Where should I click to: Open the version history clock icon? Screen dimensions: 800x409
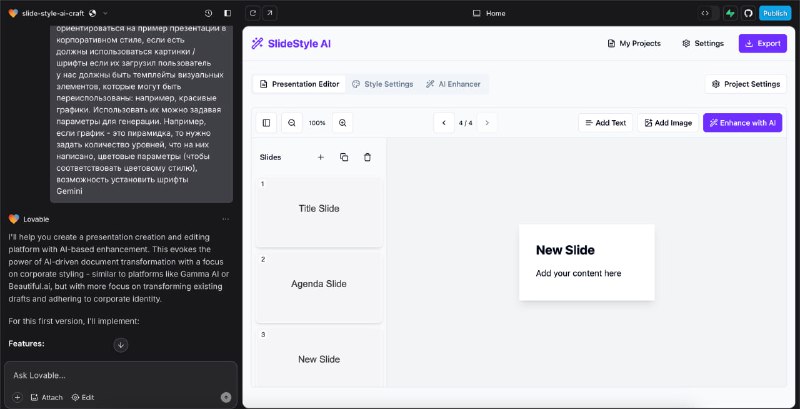(x=208, y=13)
